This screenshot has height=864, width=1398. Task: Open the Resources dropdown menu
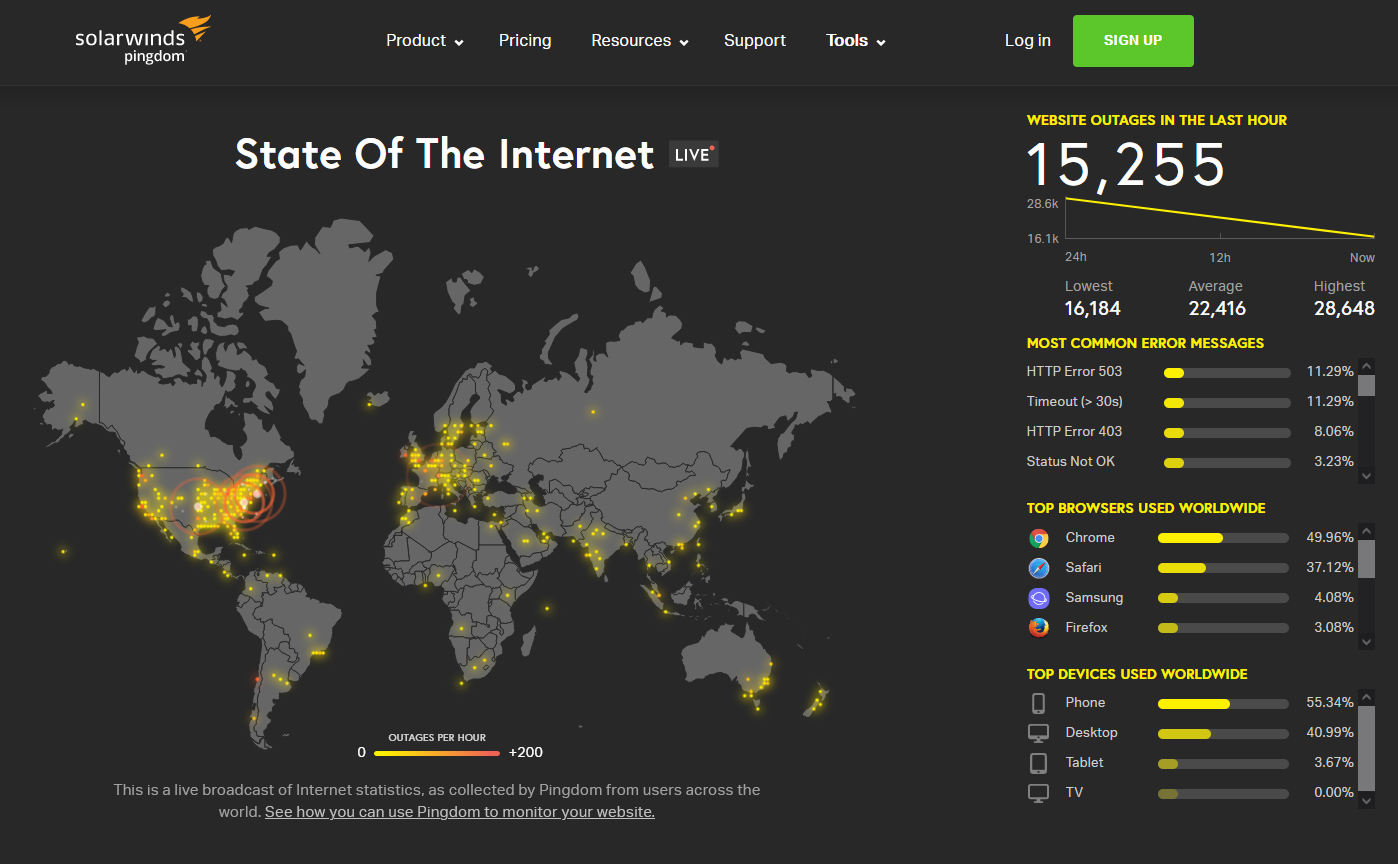(640, 41)
